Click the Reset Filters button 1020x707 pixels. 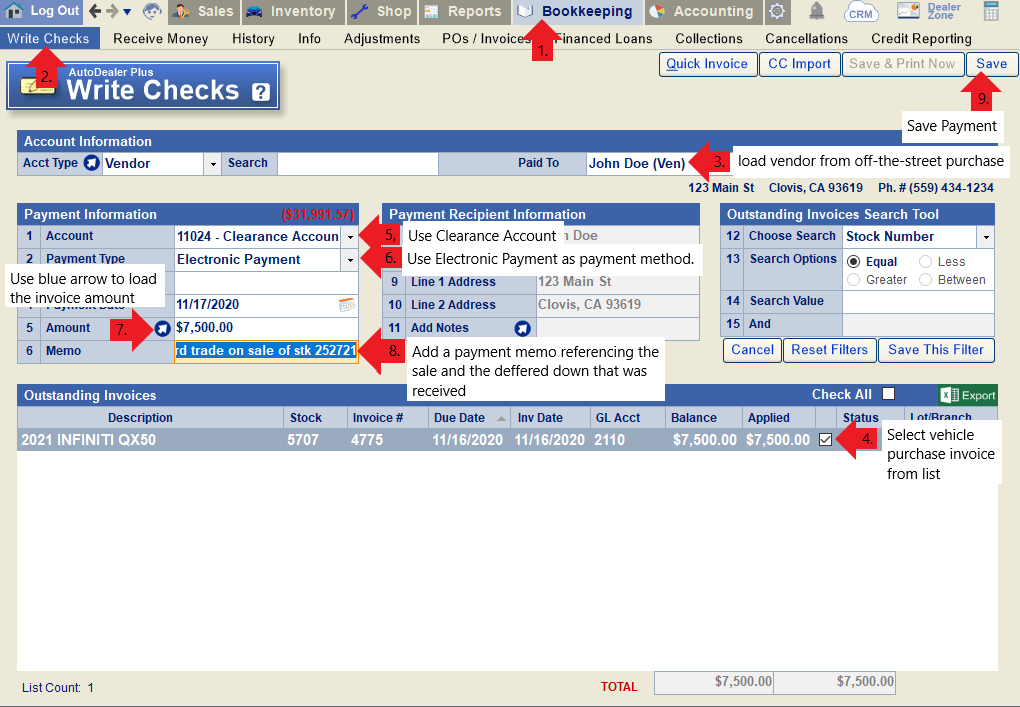(x=829, y=350)
